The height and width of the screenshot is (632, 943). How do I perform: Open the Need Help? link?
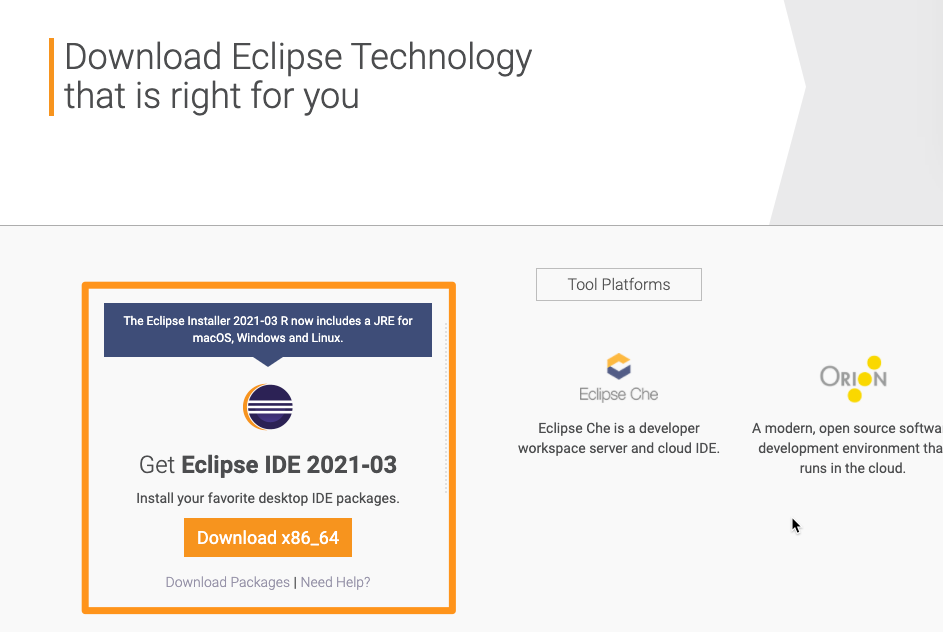(x=336, y=582)
